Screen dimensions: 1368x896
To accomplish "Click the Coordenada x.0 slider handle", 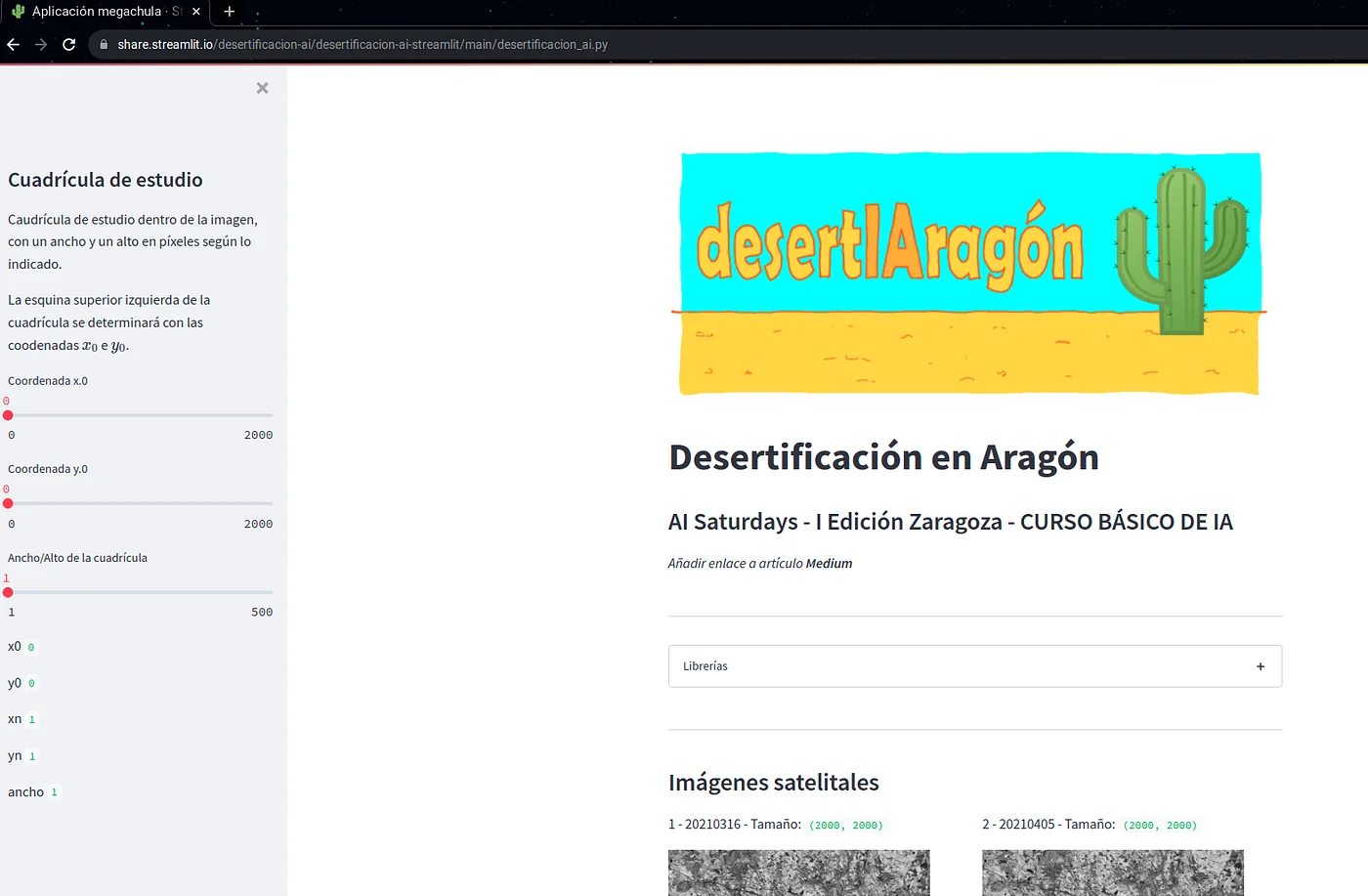I will pyautogui.click(x=8, y=415).
